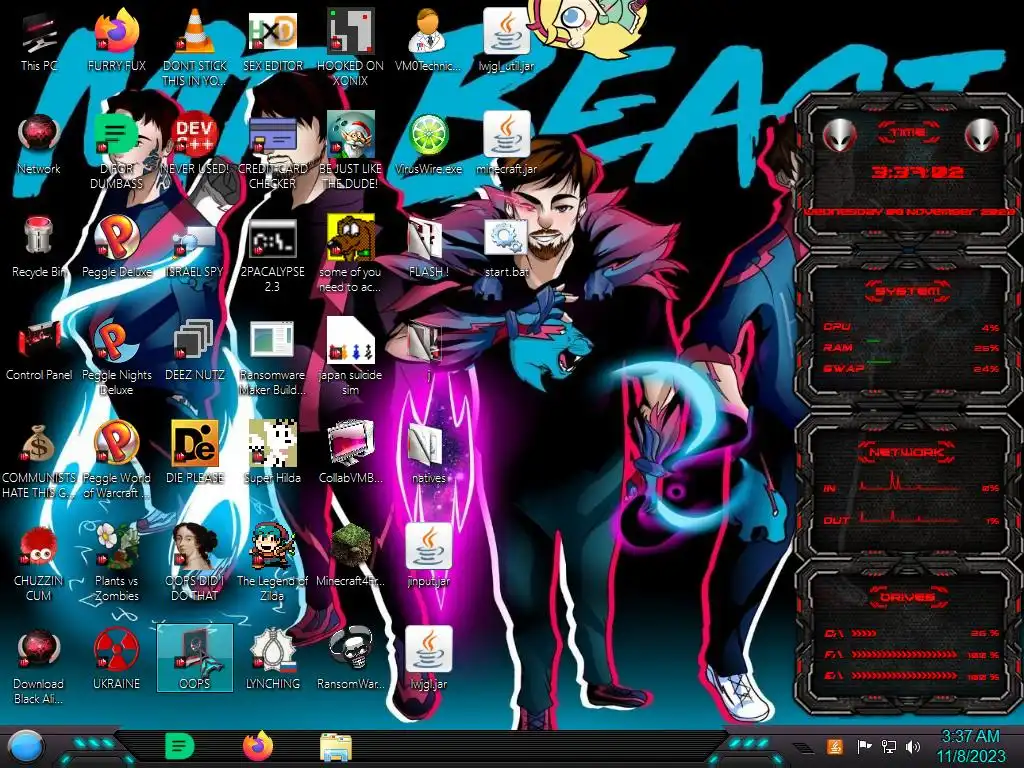Click the NETWORK widget header
Viewport: 1024px width, 768px height.
pyautogui.click(x=907, y=451)
